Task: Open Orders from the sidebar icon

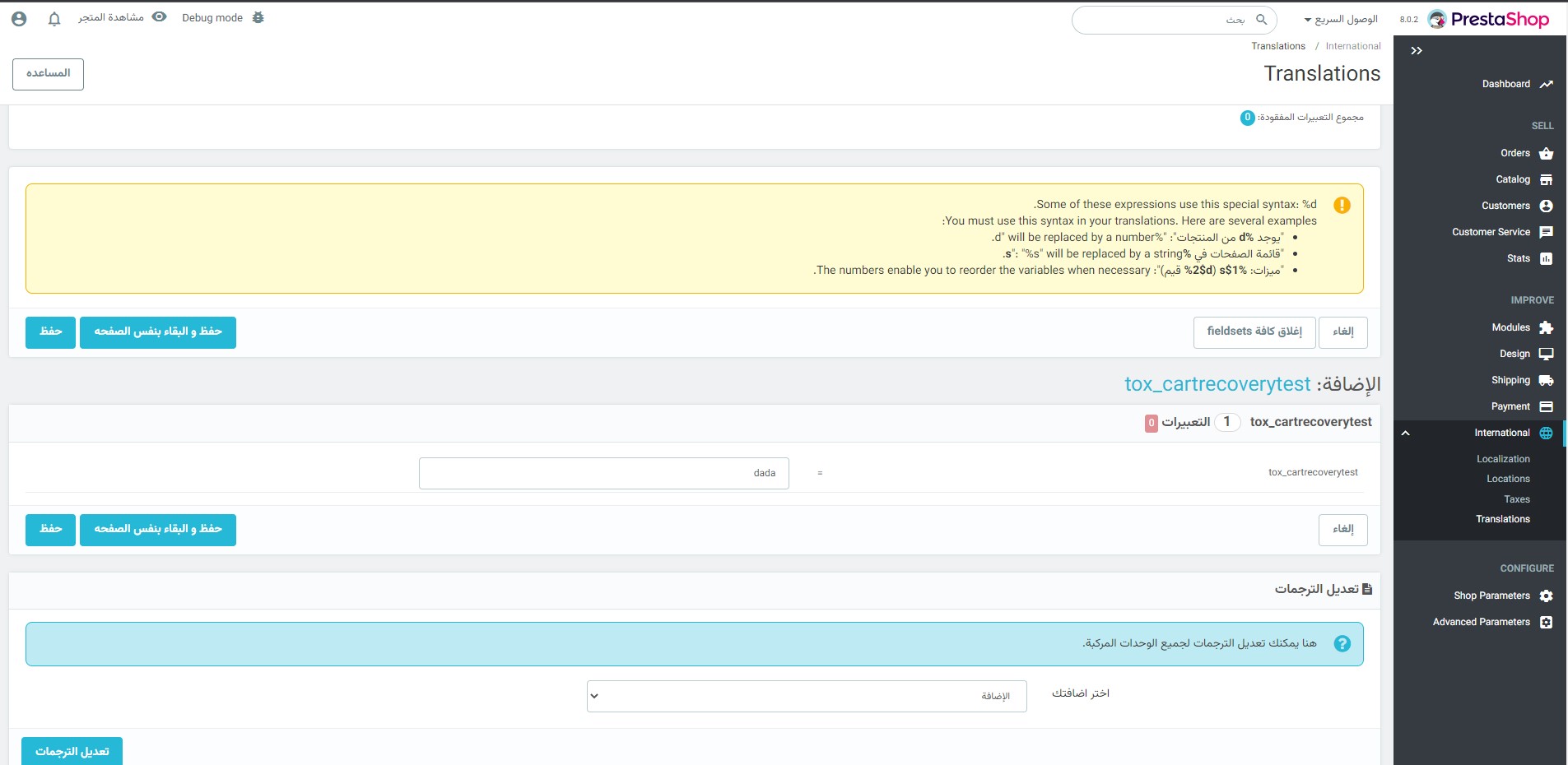Action: [x=1545, y=154]
